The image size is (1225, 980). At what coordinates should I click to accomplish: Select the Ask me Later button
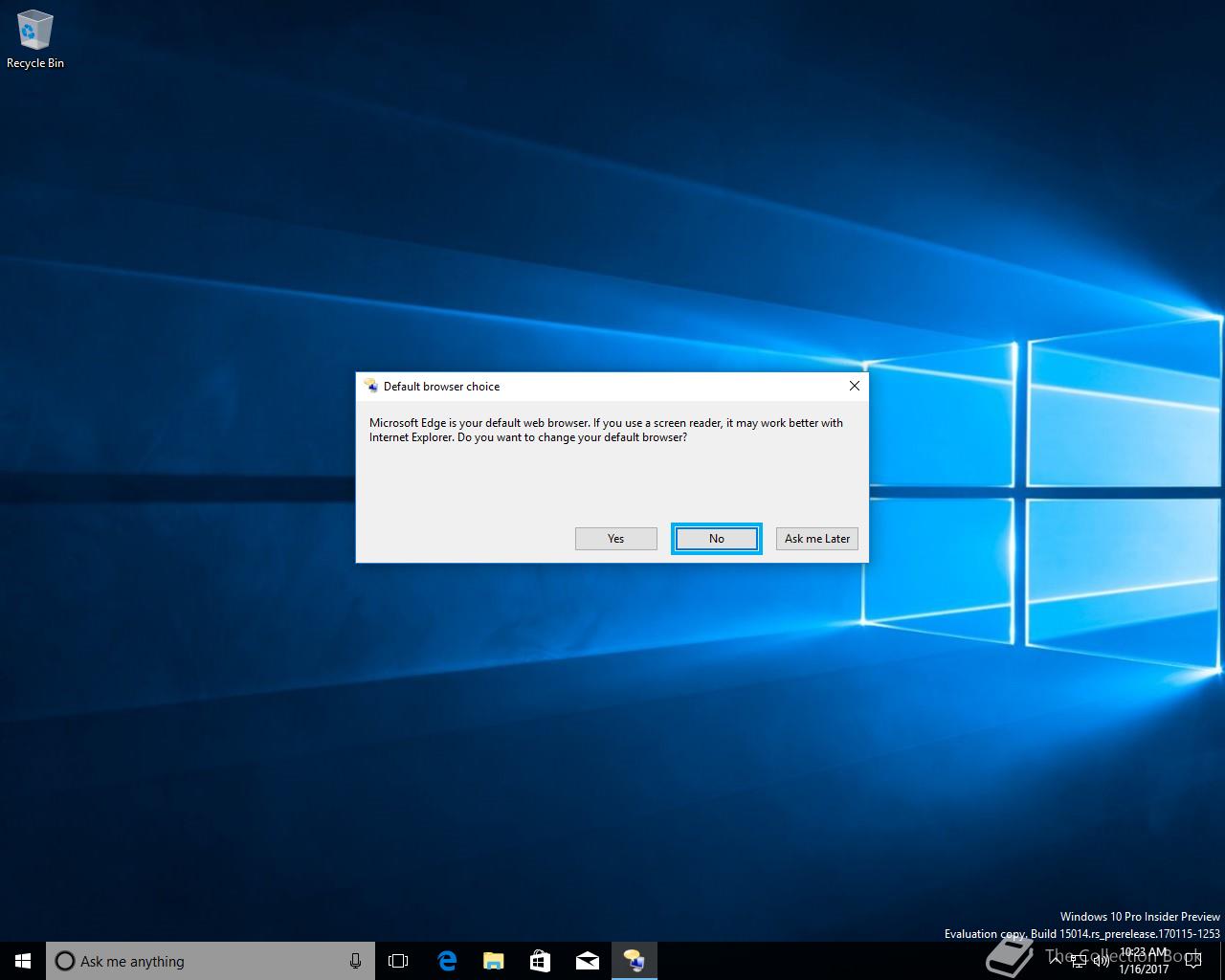click(817, 539)
